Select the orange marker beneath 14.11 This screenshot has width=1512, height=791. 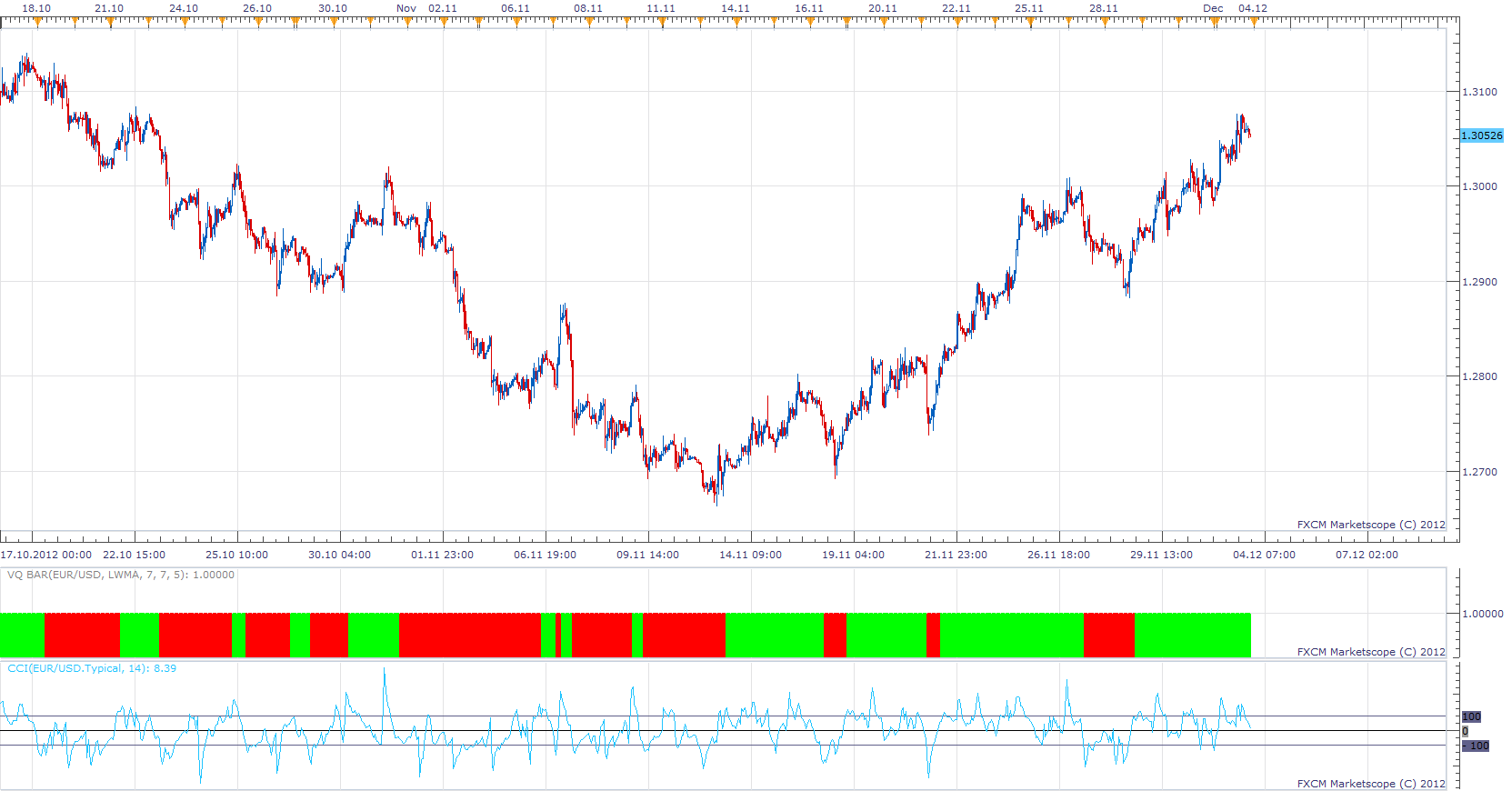pos(736,22)
